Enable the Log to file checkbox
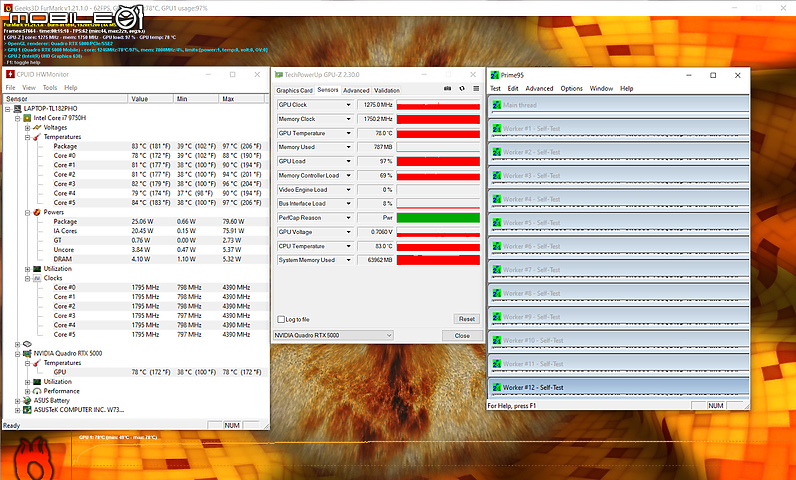Screen dimensions: 796x480 [281, 319]
